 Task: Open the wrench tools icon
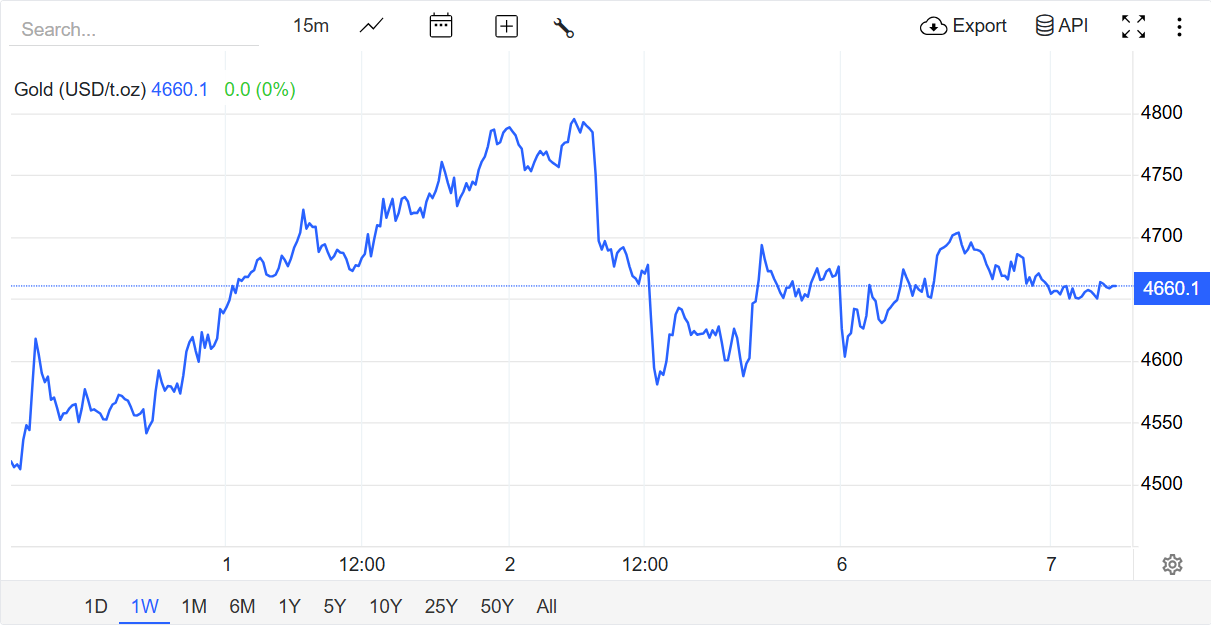click(564, 27)
